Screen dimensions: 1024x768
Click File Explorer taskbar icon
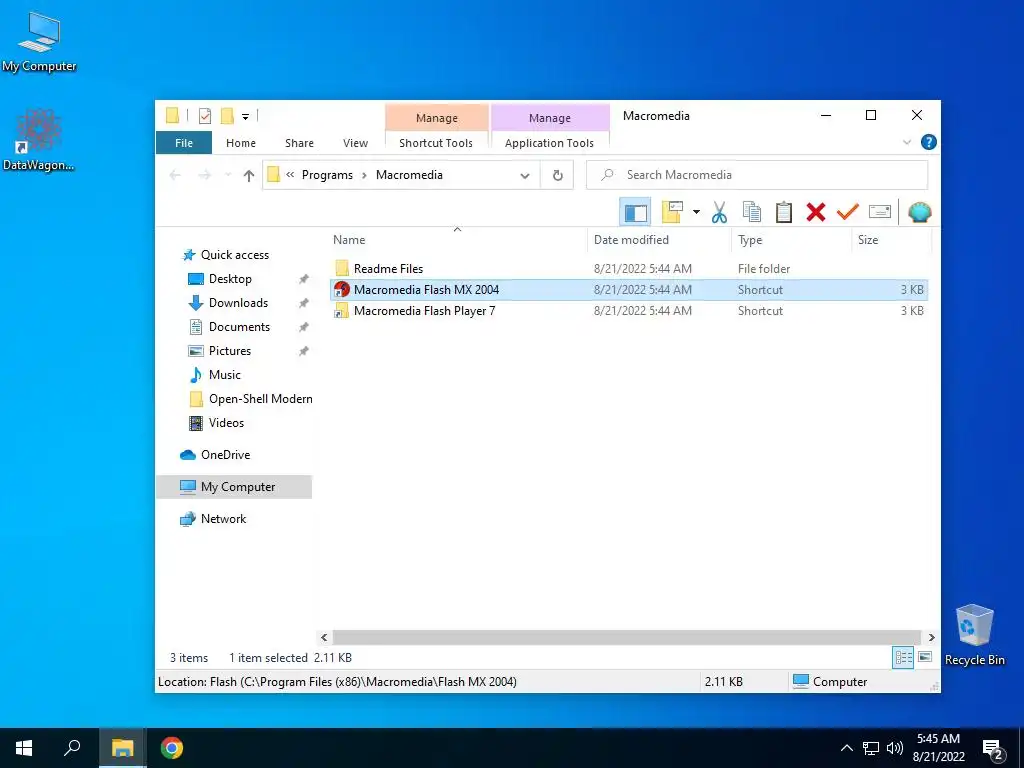[122, 748]
